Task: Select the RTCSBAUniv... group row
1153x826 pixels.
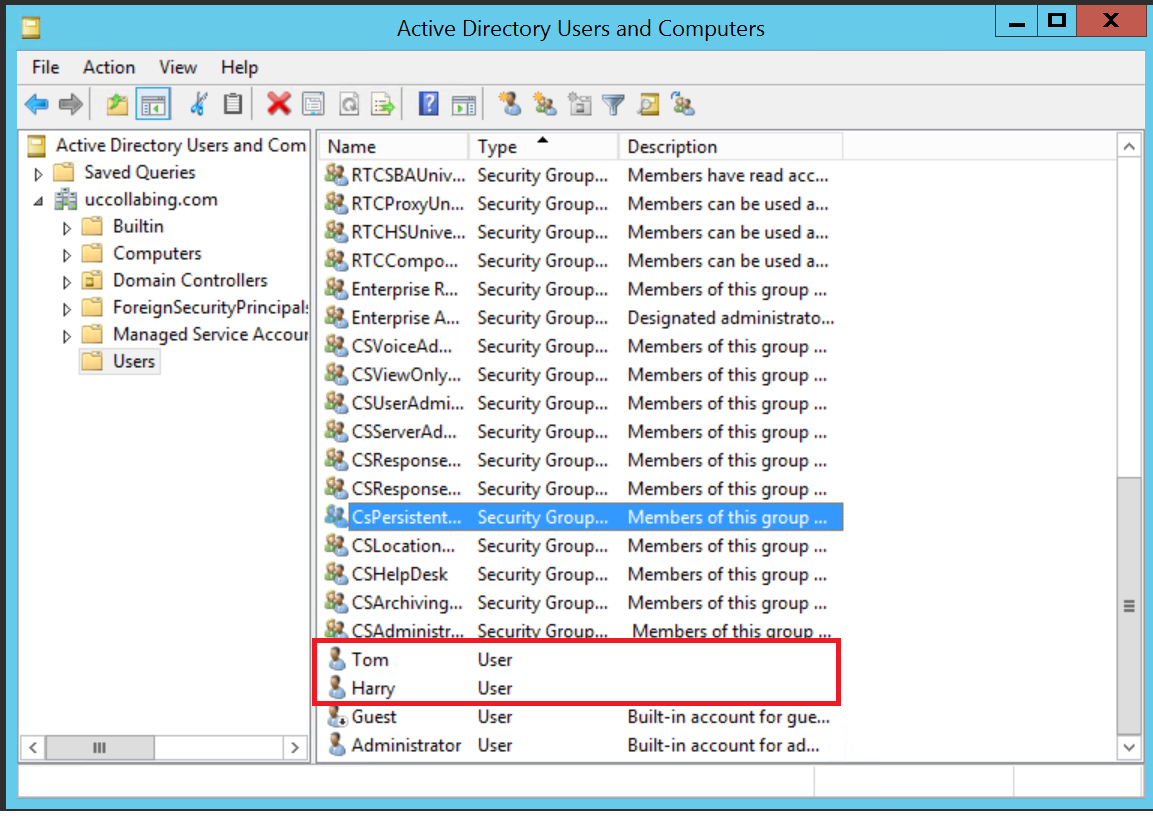Action: [583, 175]
